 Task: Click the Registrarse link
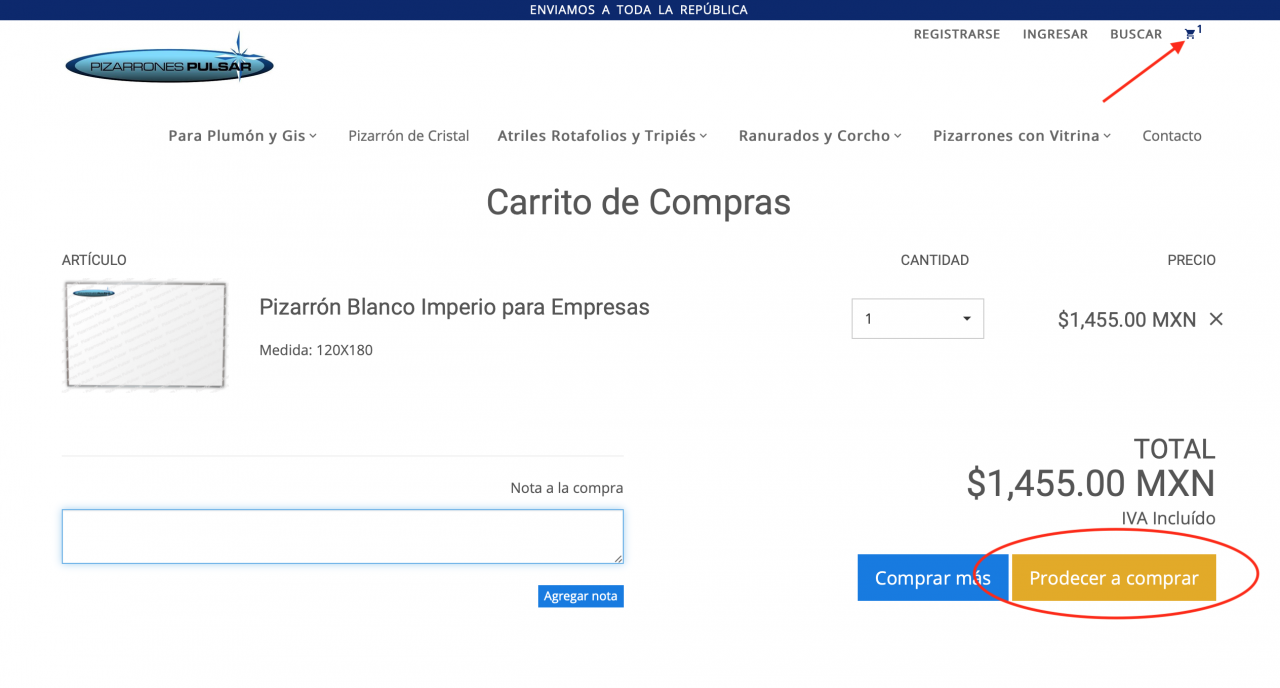pos(956,34)
